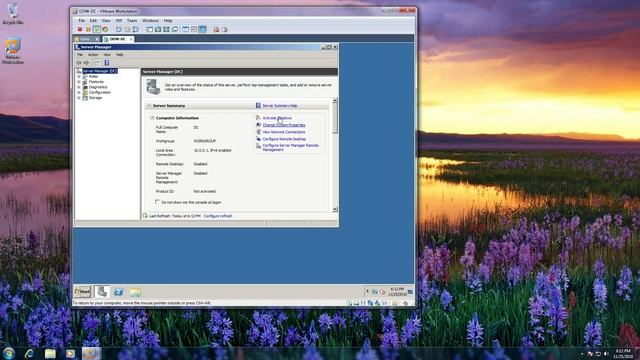Expand the Configuration tree node
The height and width of the screenshot is (360, 640).
pos(79,92)
